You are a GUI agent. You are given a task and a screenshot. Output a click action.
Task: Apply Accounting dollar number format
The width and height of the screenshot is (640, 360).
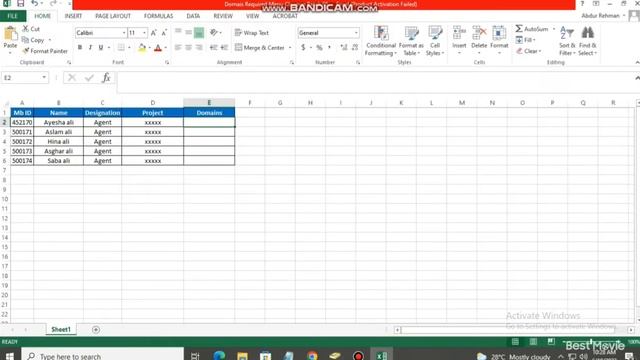pyautogui.click(x=303, y=48)
